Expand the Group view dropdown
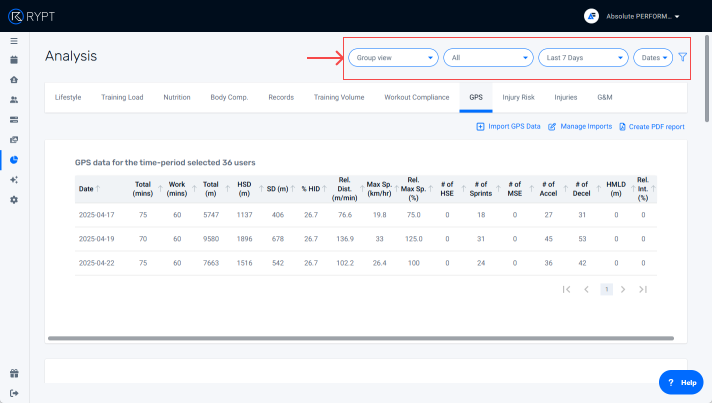This screenshot has width=712, height=403. (393, 58)
